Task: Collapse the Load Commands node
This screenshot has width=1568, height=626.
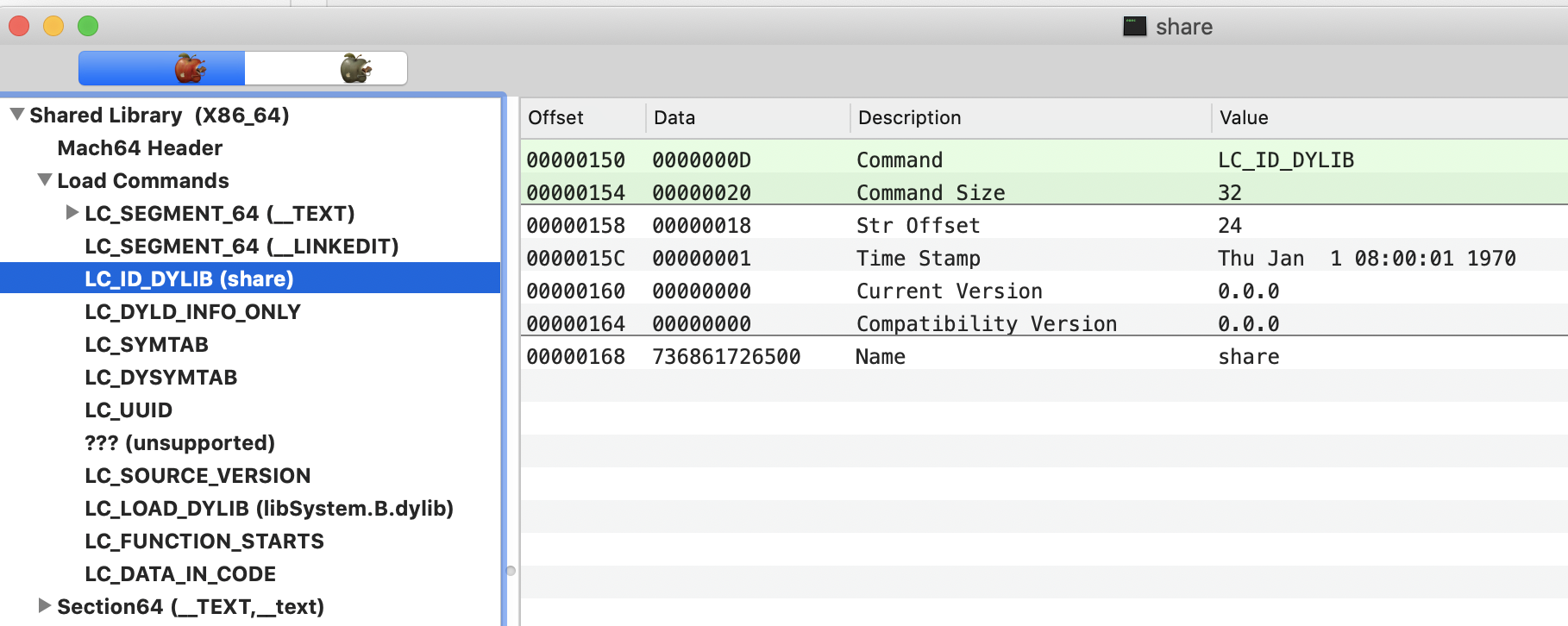Action: [x=45, y=180]
